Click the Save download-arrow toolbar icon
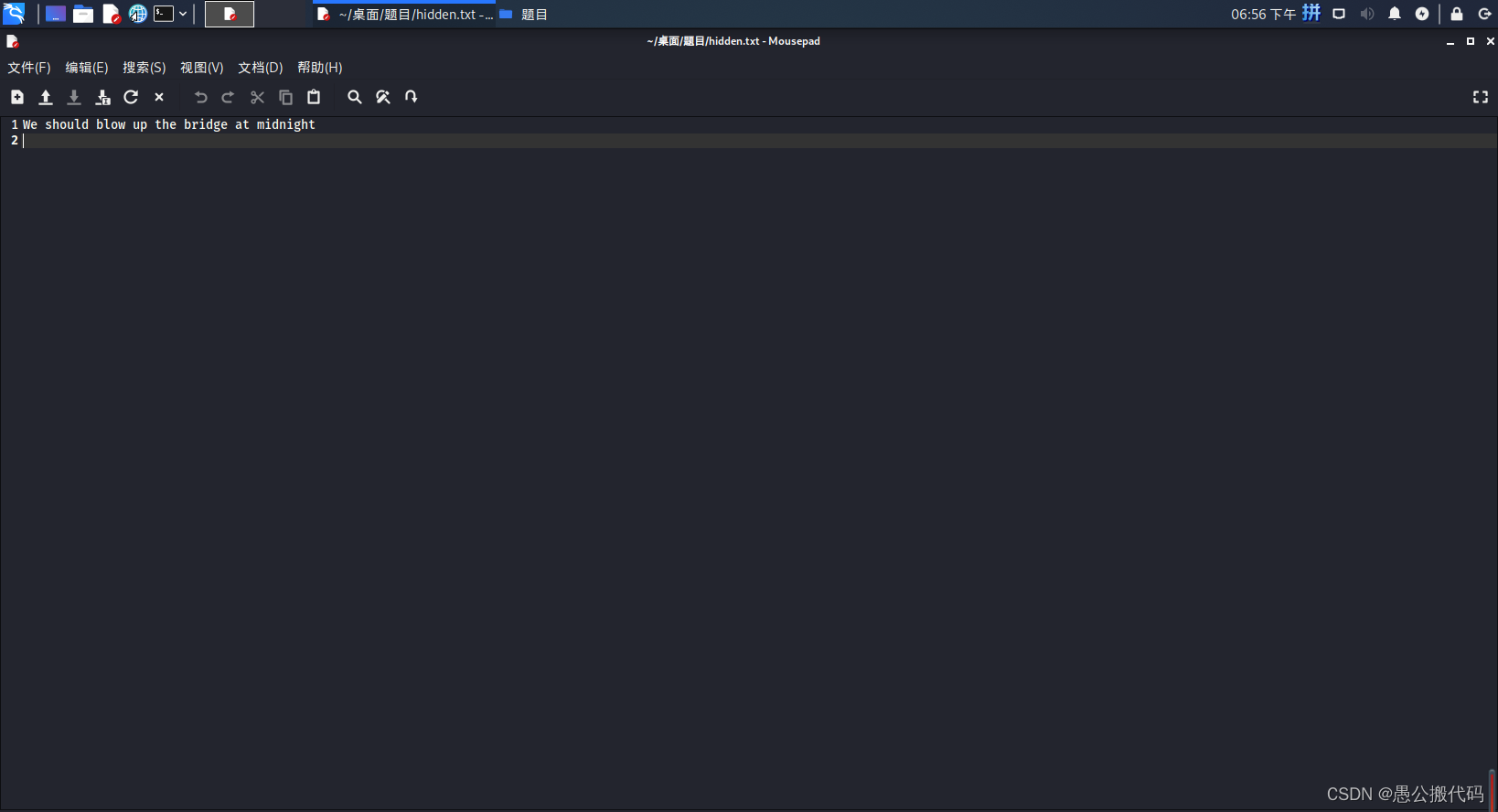1498x812 pixels. (74, 97)
